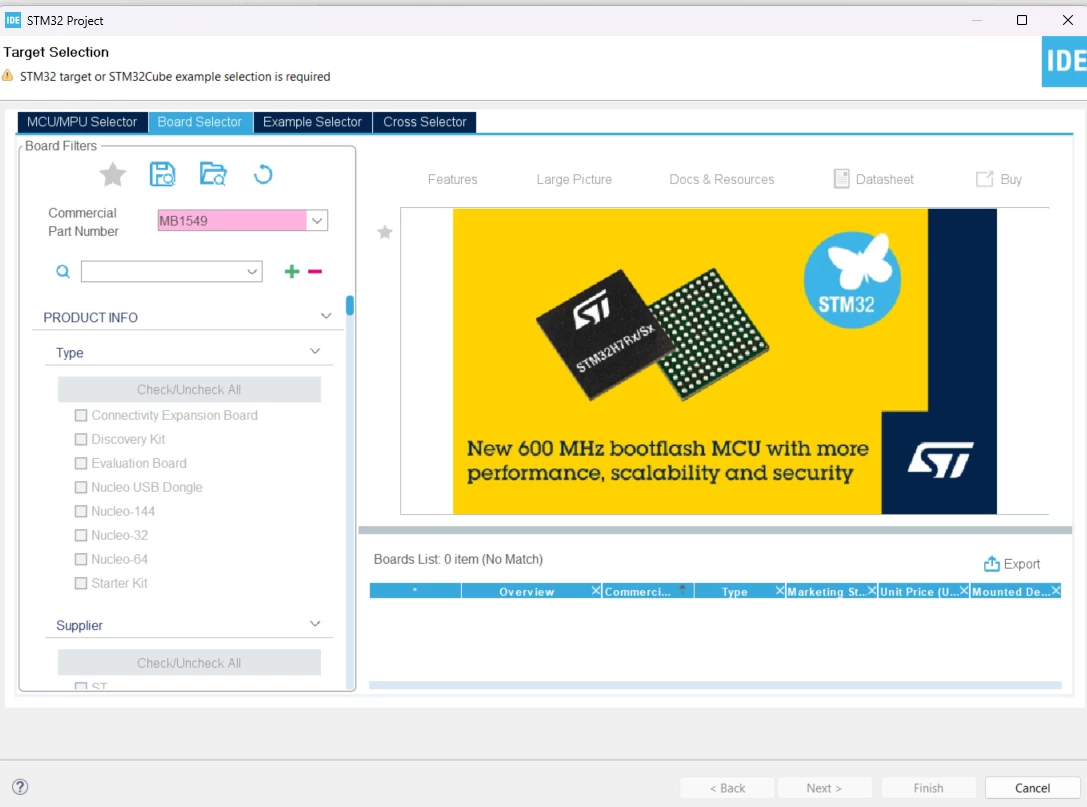This screenshot has height=807, width=1087.
Task: Remove the Mounted Device column via its X
Action: (x=1056, y=591)
